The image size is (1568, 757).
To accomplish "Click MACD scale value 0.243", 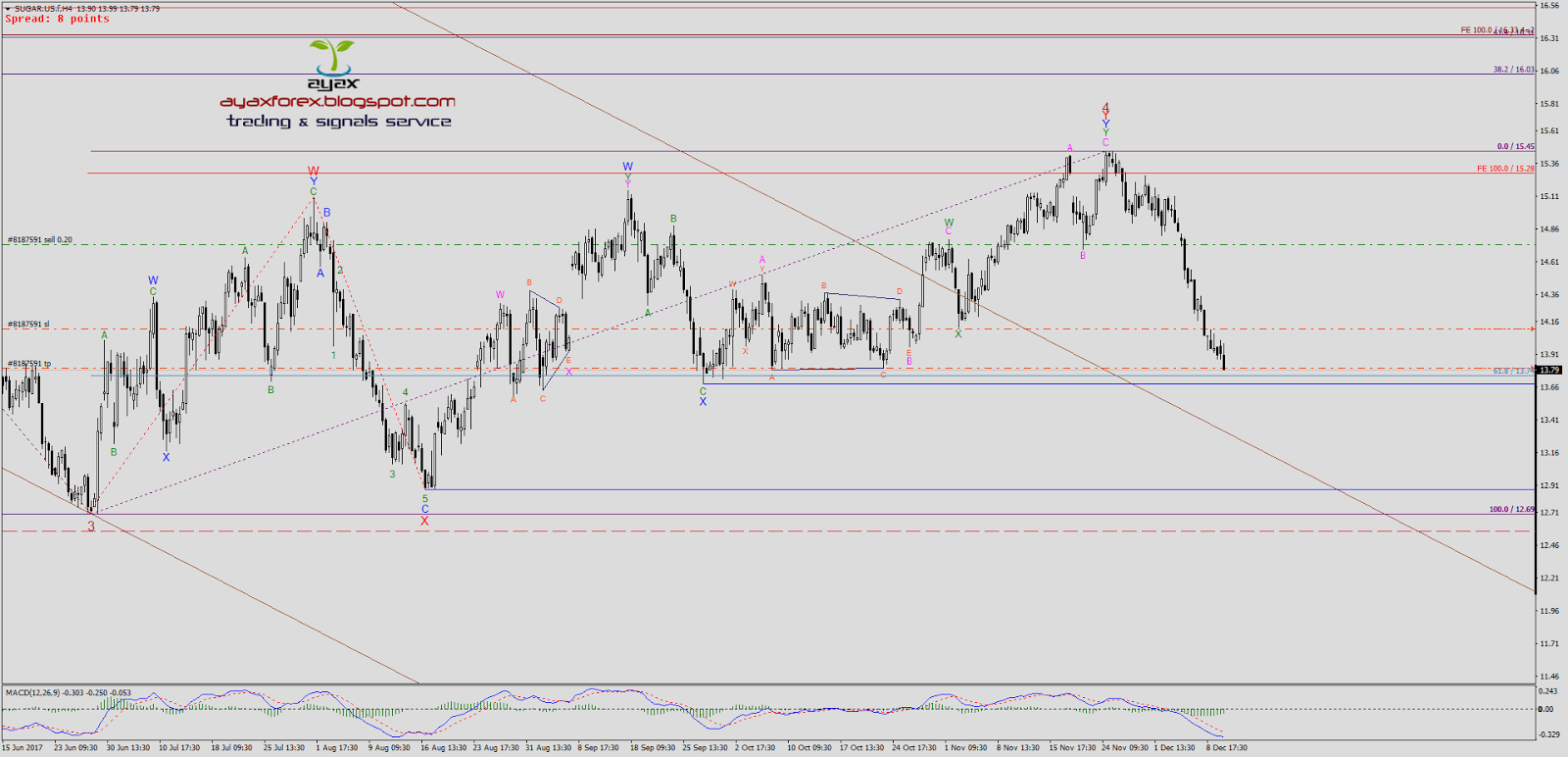I will [x=1547, y=691].
